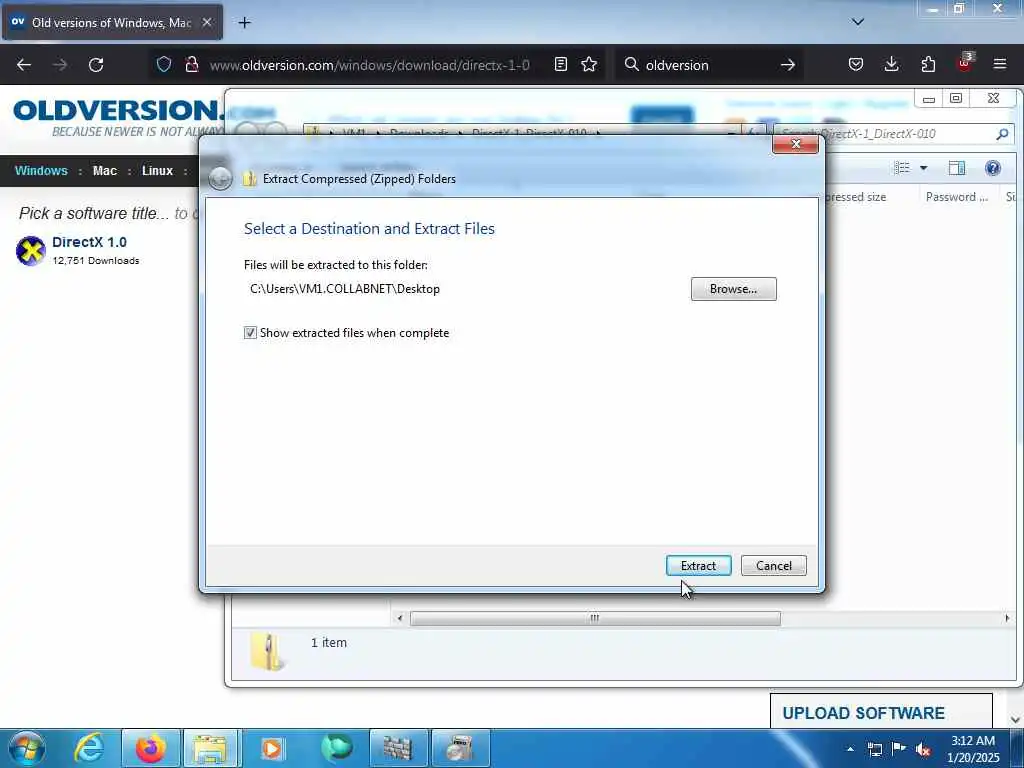Close the Old versions of Windows tab

206,22
